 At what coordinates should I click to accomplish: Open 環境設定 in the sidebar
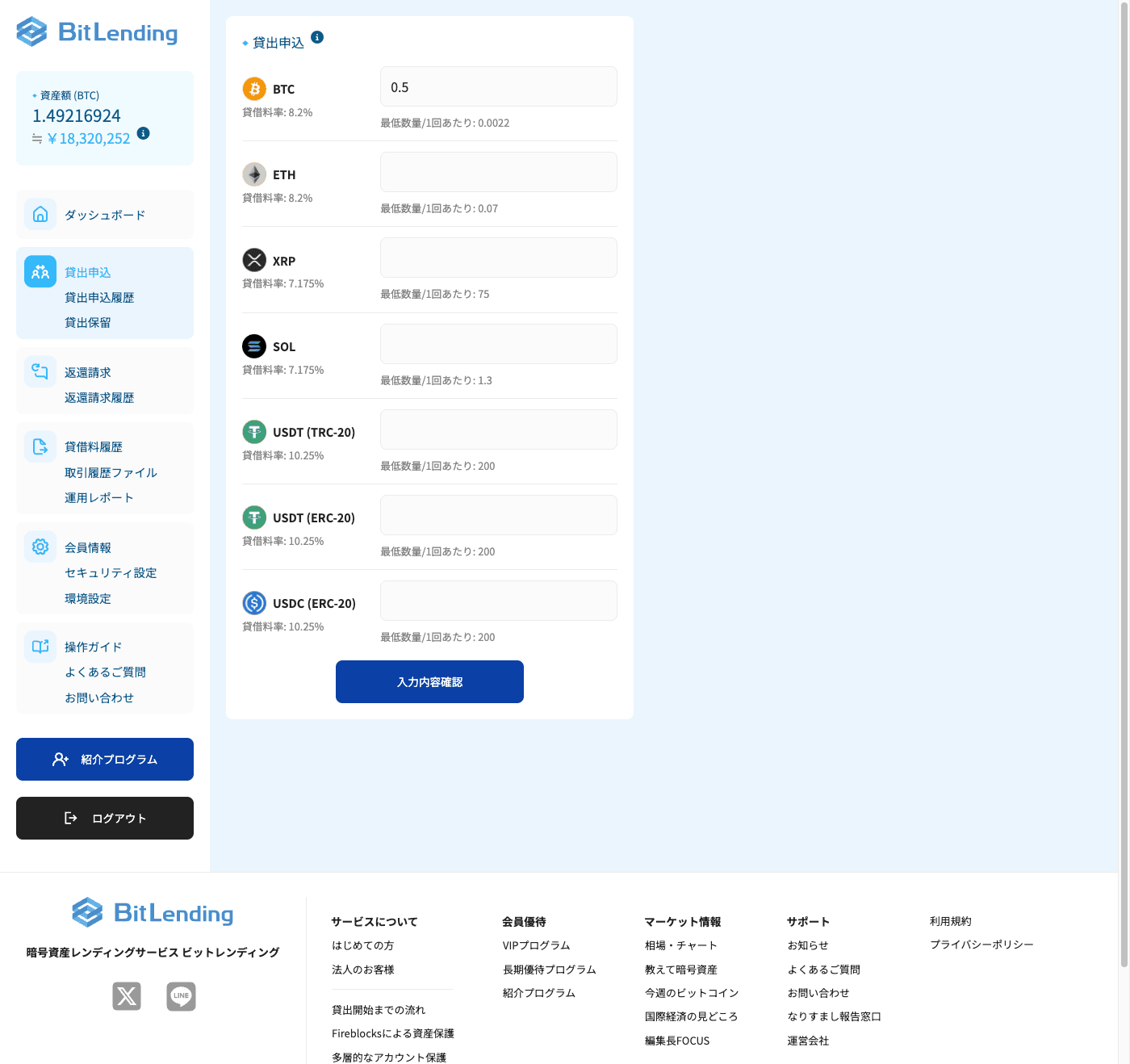(88, 599)
